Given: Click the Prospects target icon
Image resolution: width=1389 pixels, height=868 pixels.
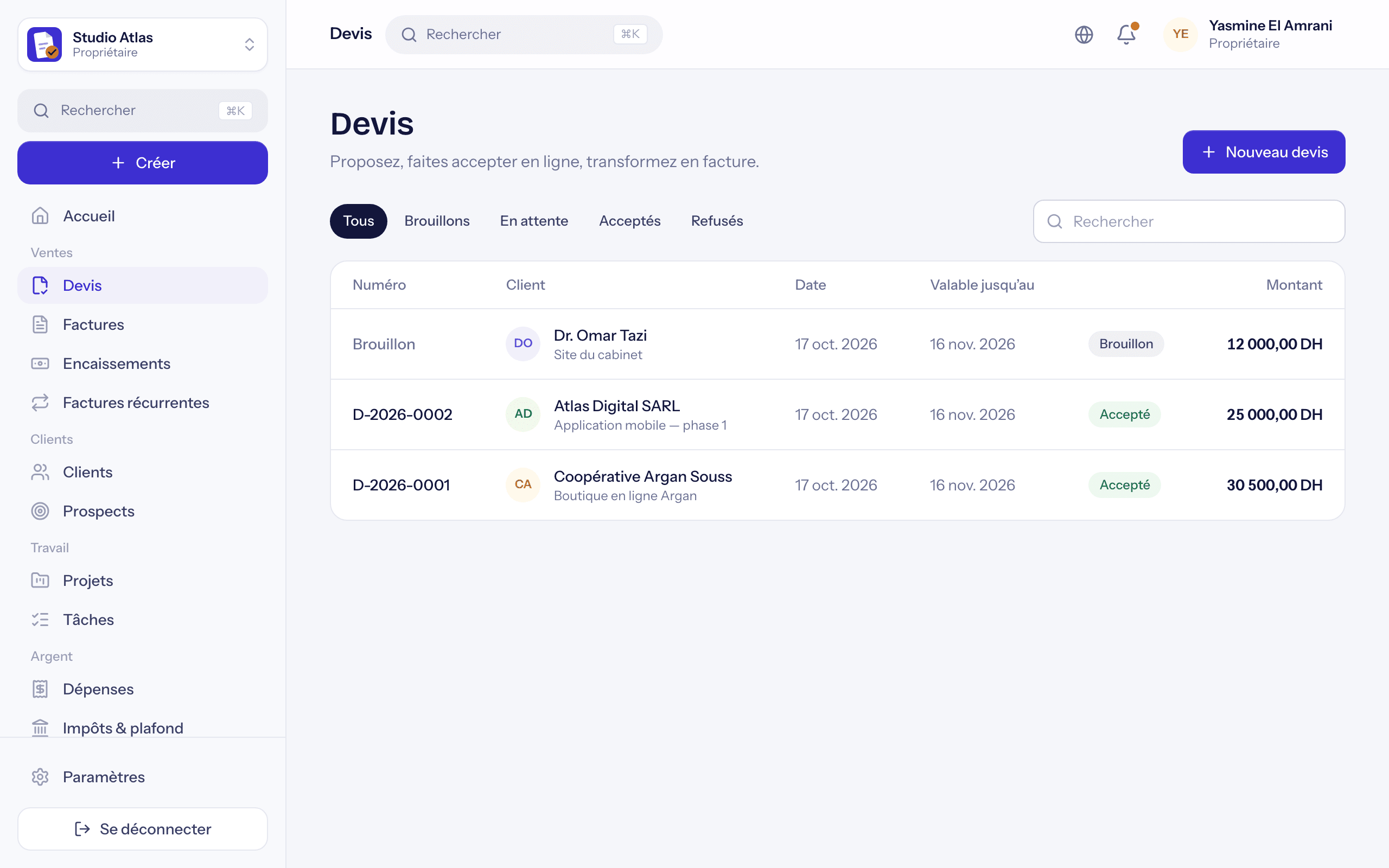Looking at the screenshot, I should point(40,511).
